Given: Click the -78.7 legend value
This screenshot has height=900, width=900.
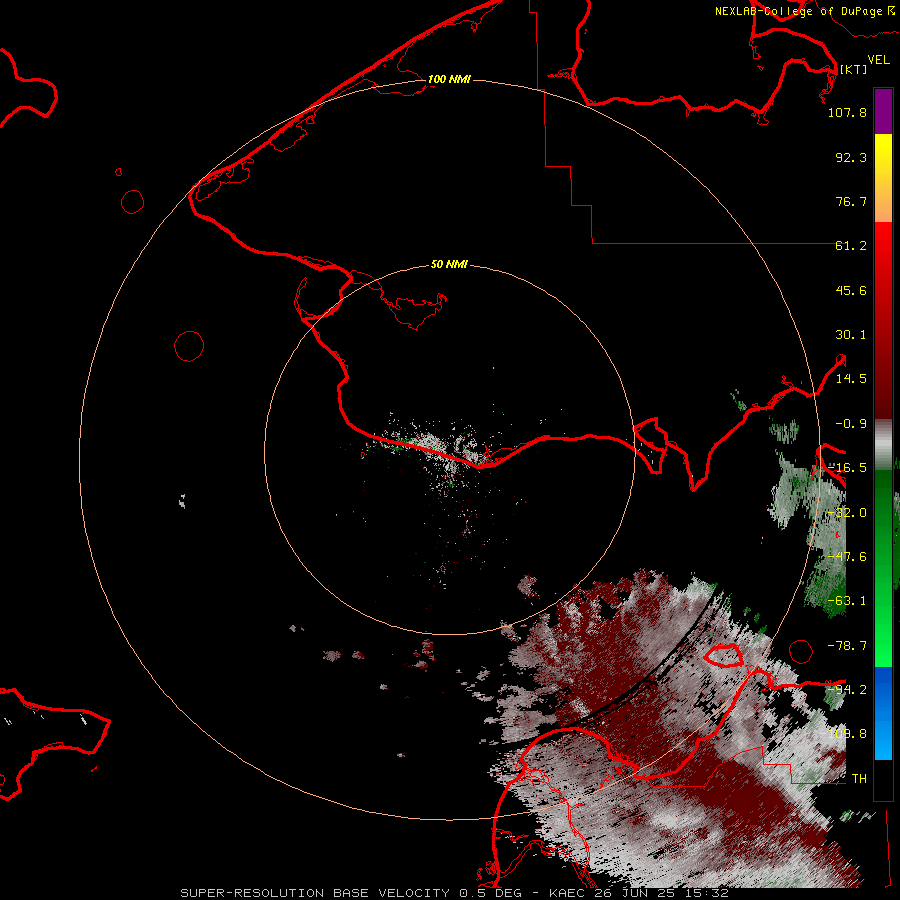Looking at the screenshot, I should coord(847,646).
